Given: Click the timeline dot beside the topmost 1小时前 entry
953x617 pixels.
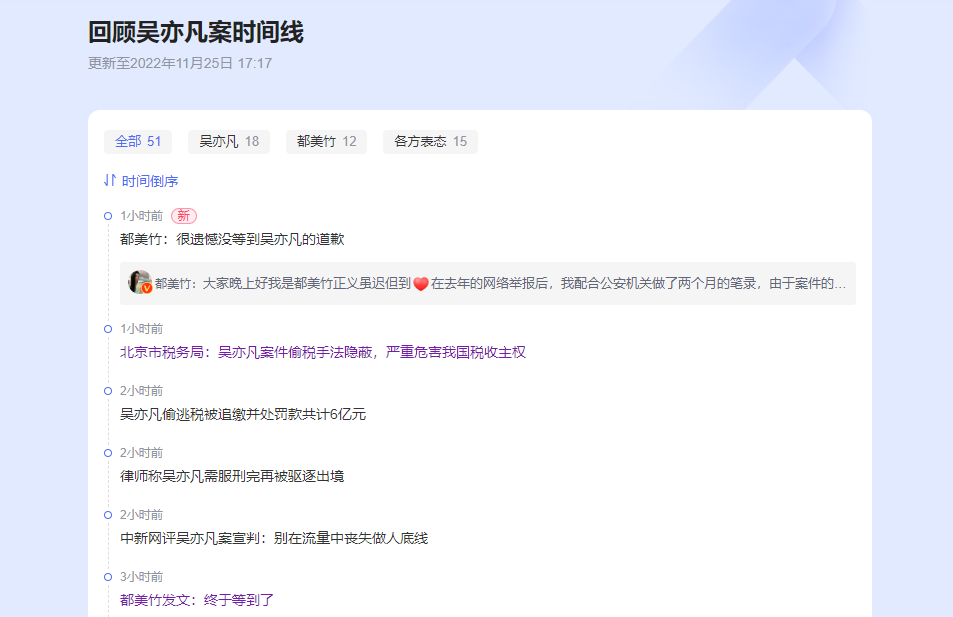Looking at the screenshot, I should (x=108, y=214).
